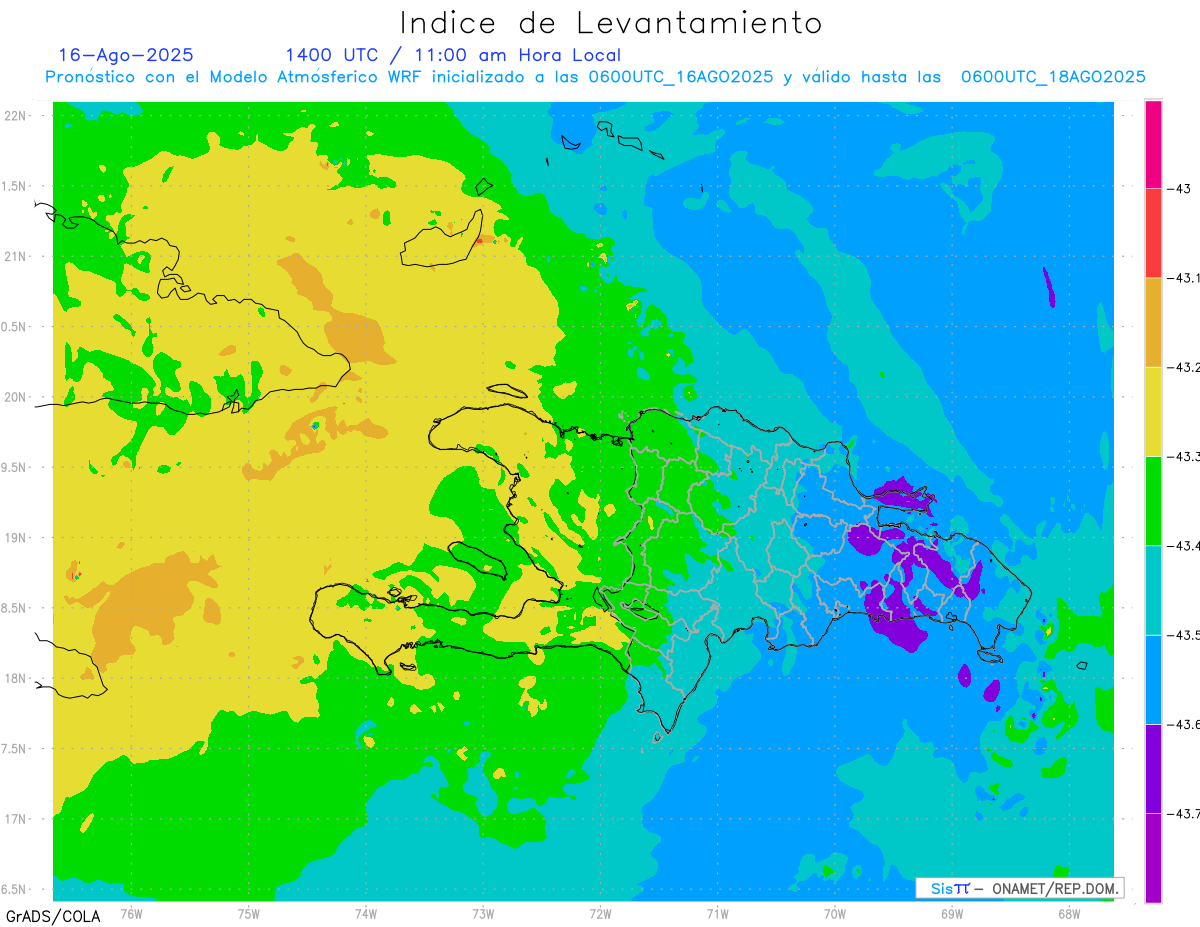Click the '8.5N' latitude label
Screen dimensions: 1200x927
[14, 608]
